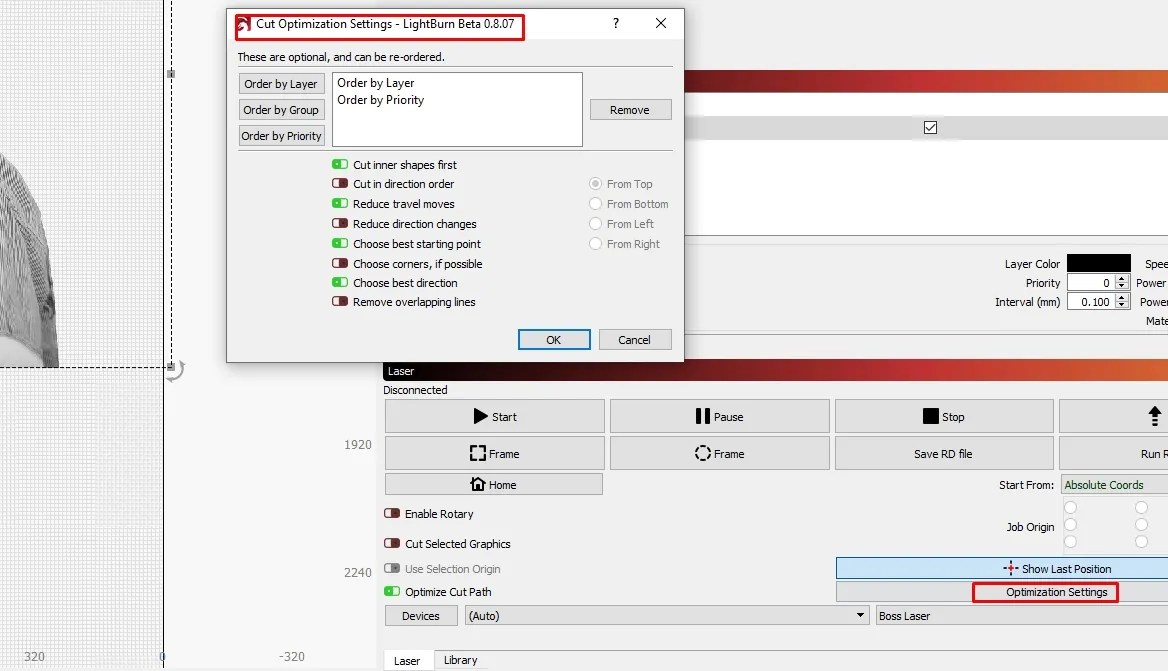
Task: Click the Priority value field
Action: click(1091, 282)
